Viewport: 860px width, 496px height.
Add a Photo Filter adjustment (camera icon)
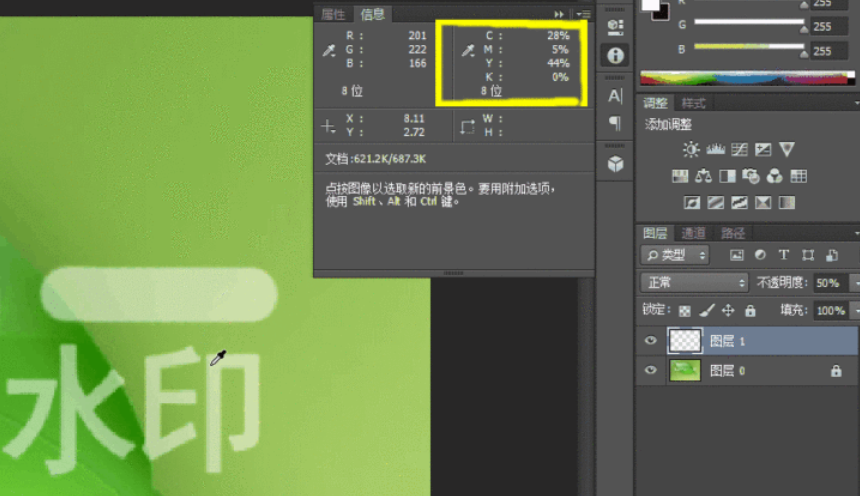[x=751, y=176]
